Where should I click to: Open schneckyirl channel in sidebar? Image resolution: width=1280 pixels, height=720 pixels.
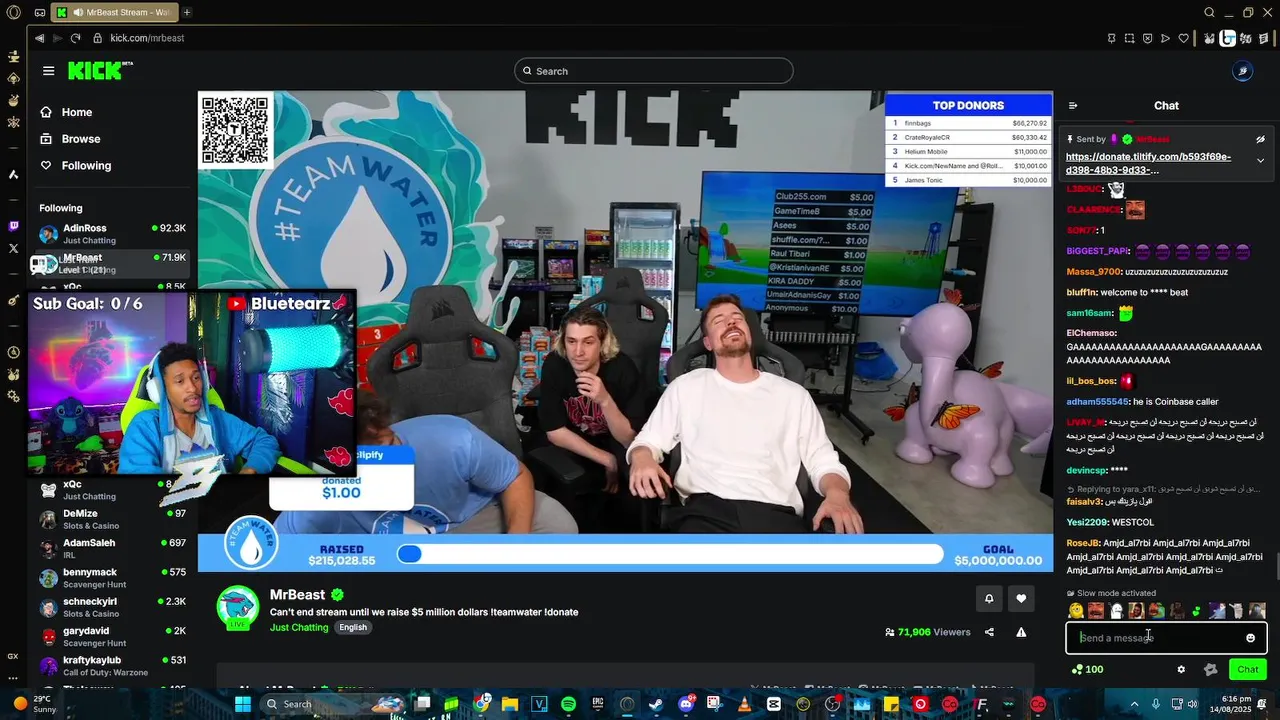point(112,607)
